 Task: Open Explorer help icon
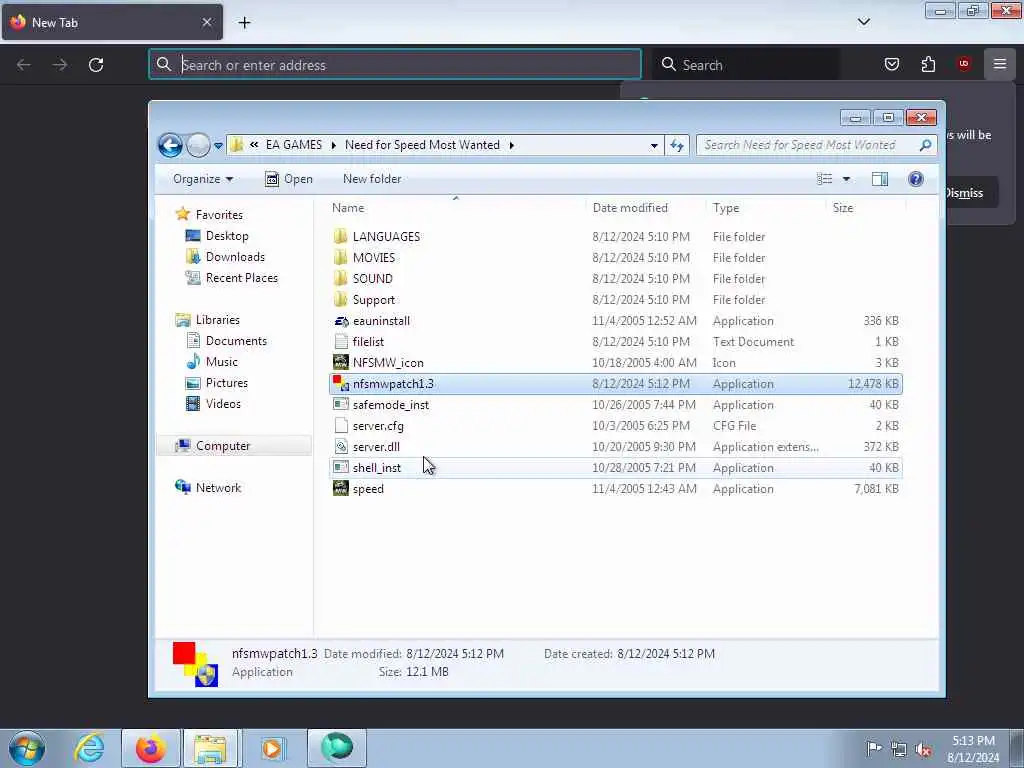coord(916,179)
